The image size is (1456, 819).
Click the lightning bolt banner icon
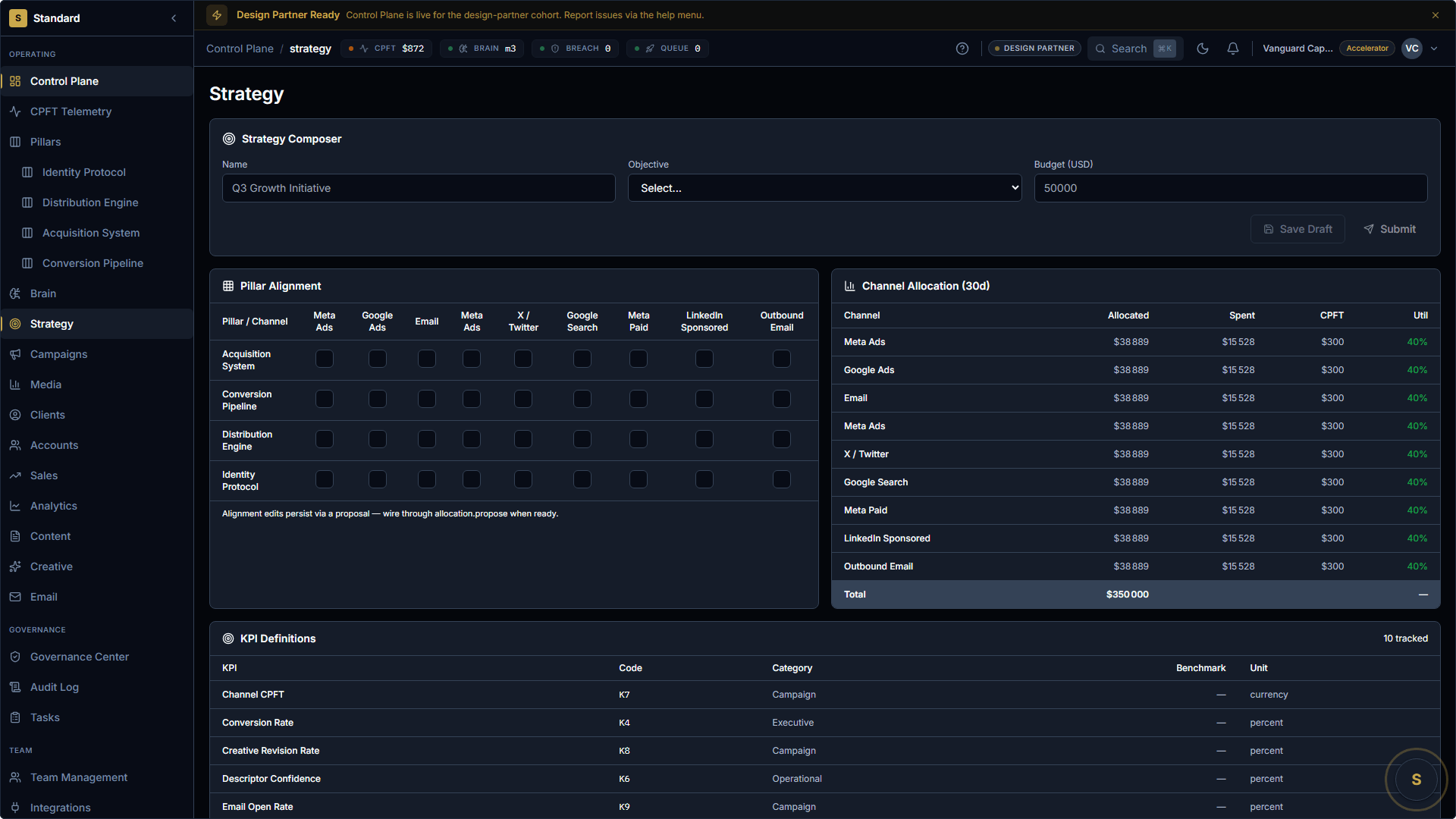(217, 15)
